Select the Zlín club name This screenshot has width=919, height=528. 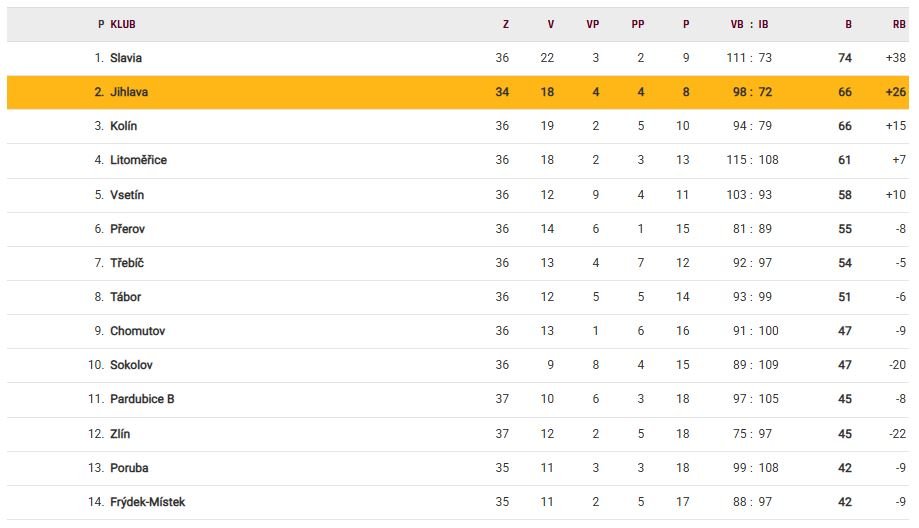120,434
